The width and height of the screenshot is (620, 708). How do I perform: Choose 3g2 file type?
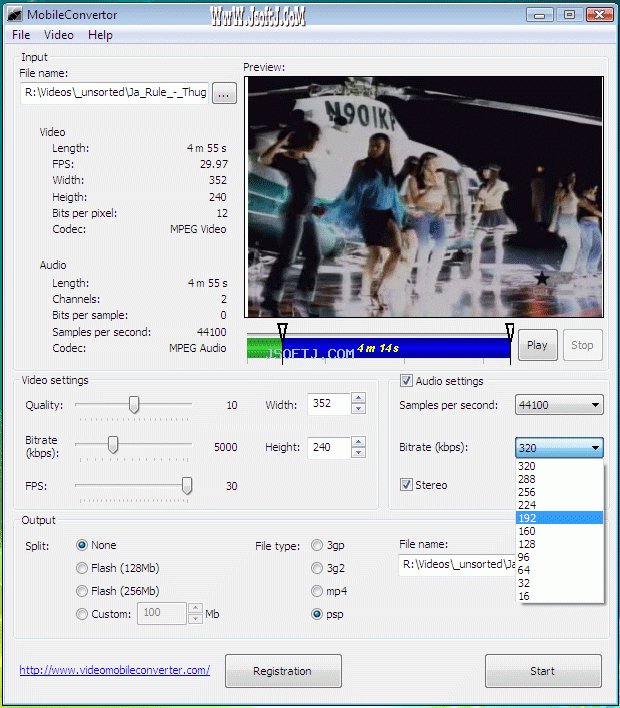(317, 568)
